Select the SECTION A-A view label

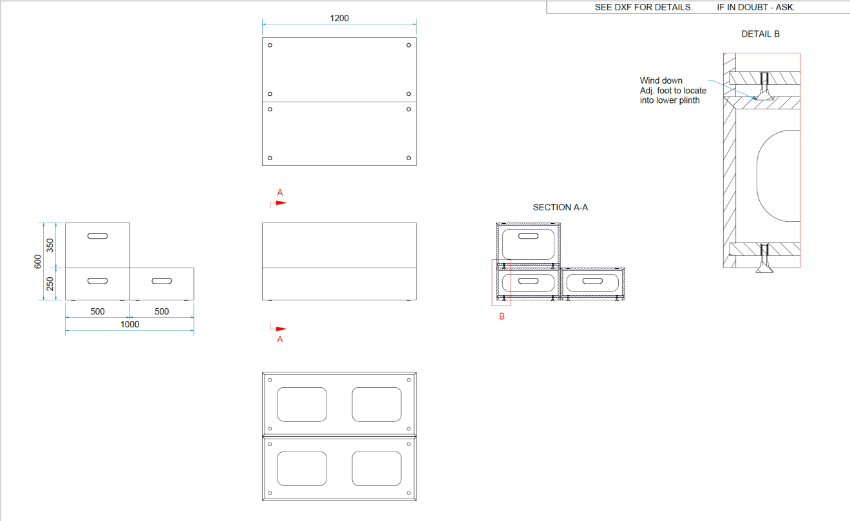coord(560,207)
